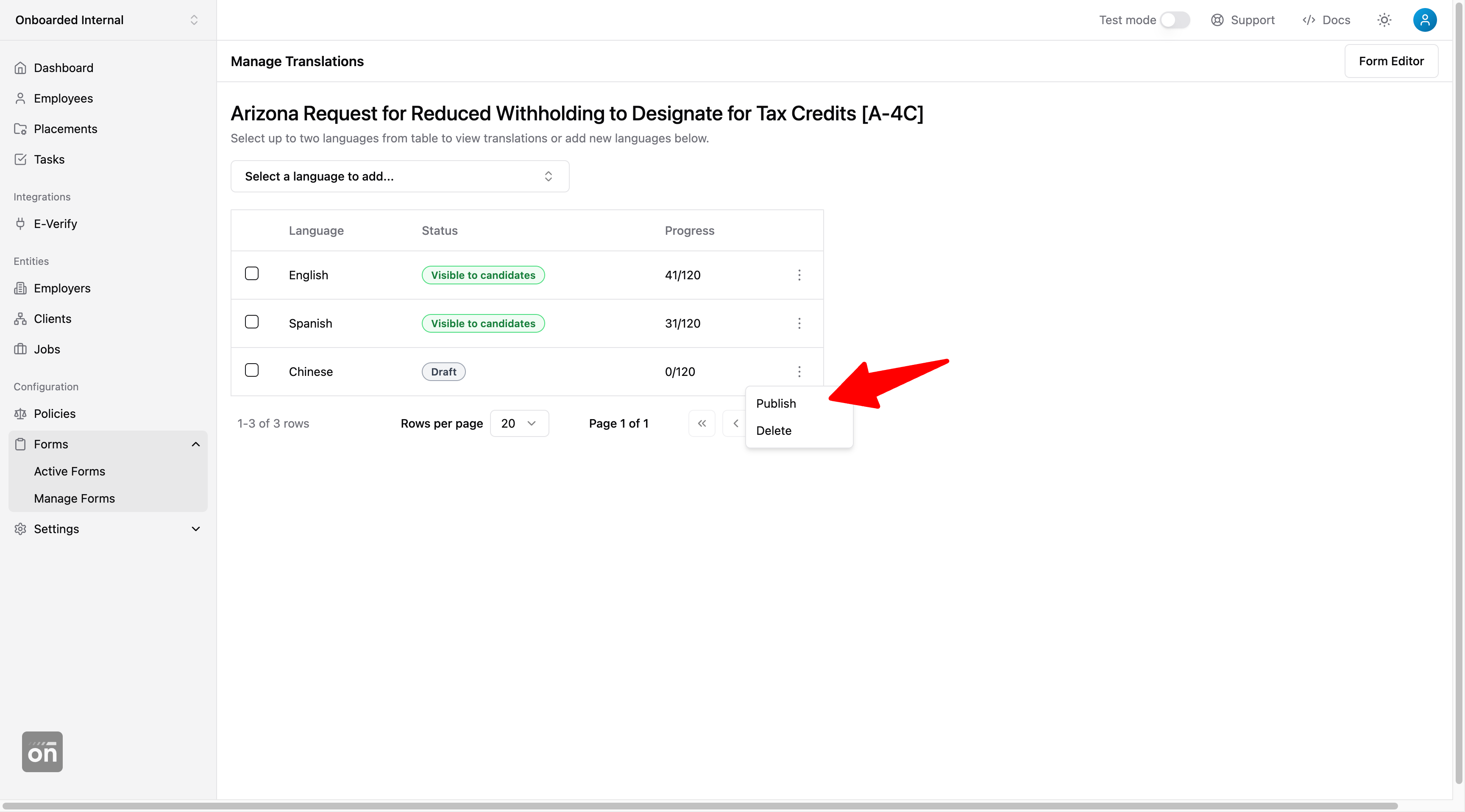Navigate to Dashboard link
The width and height of the screenshot is (1465, 812).
64,68
